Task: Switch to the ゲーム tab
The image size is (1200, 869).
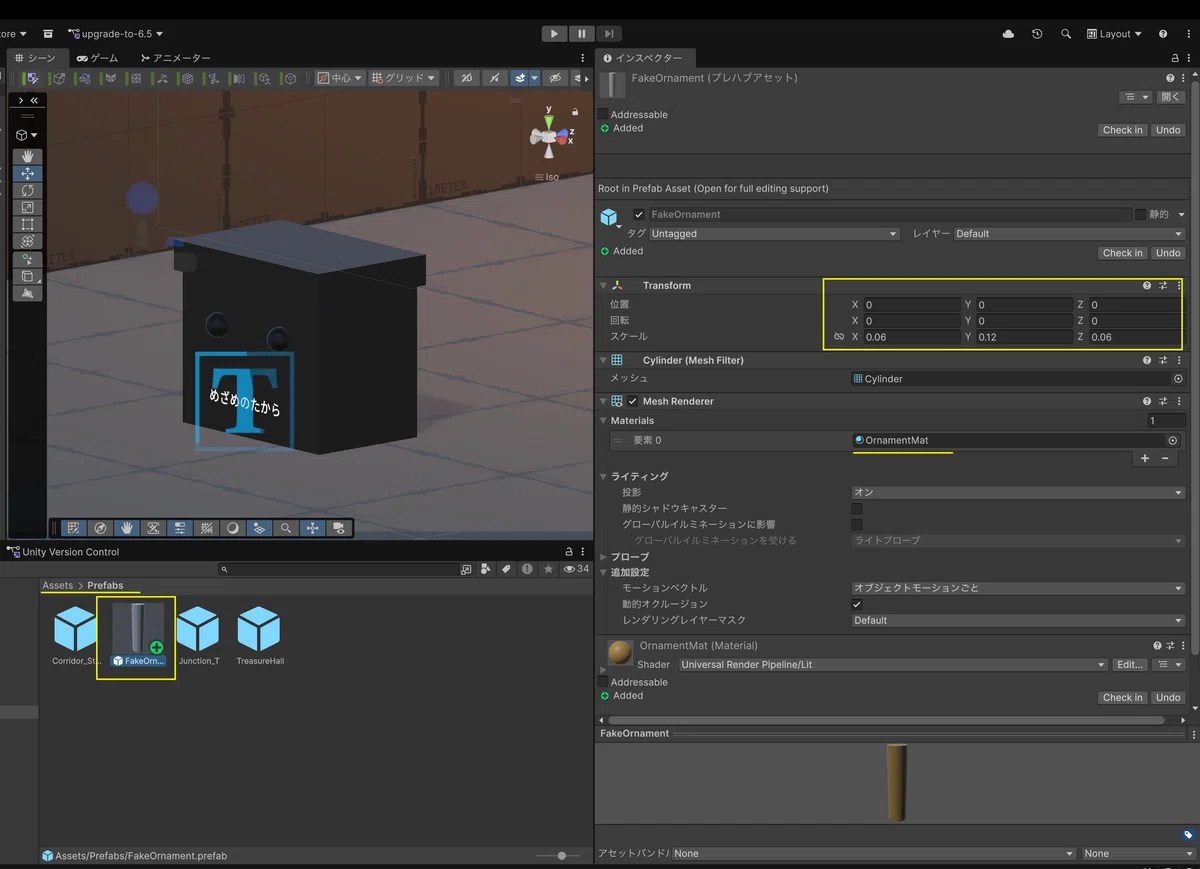Action: point(98,58)
